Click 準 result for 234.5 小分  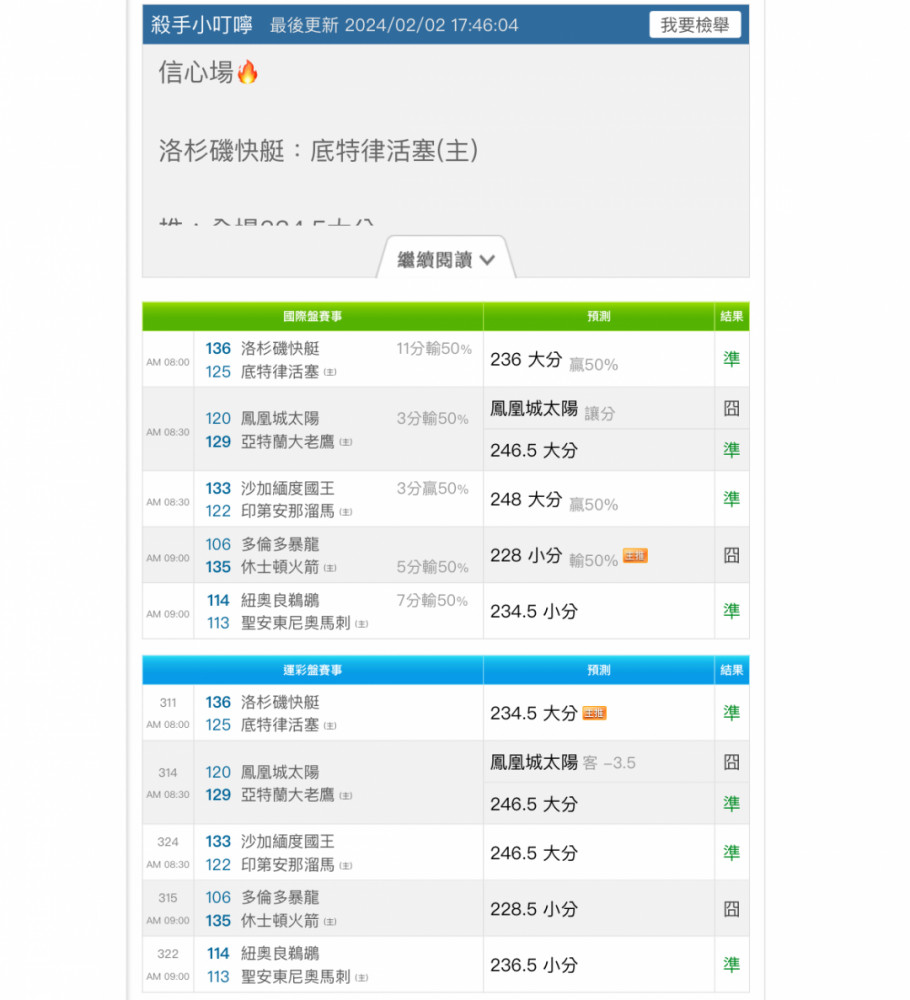tap(731, 611)
